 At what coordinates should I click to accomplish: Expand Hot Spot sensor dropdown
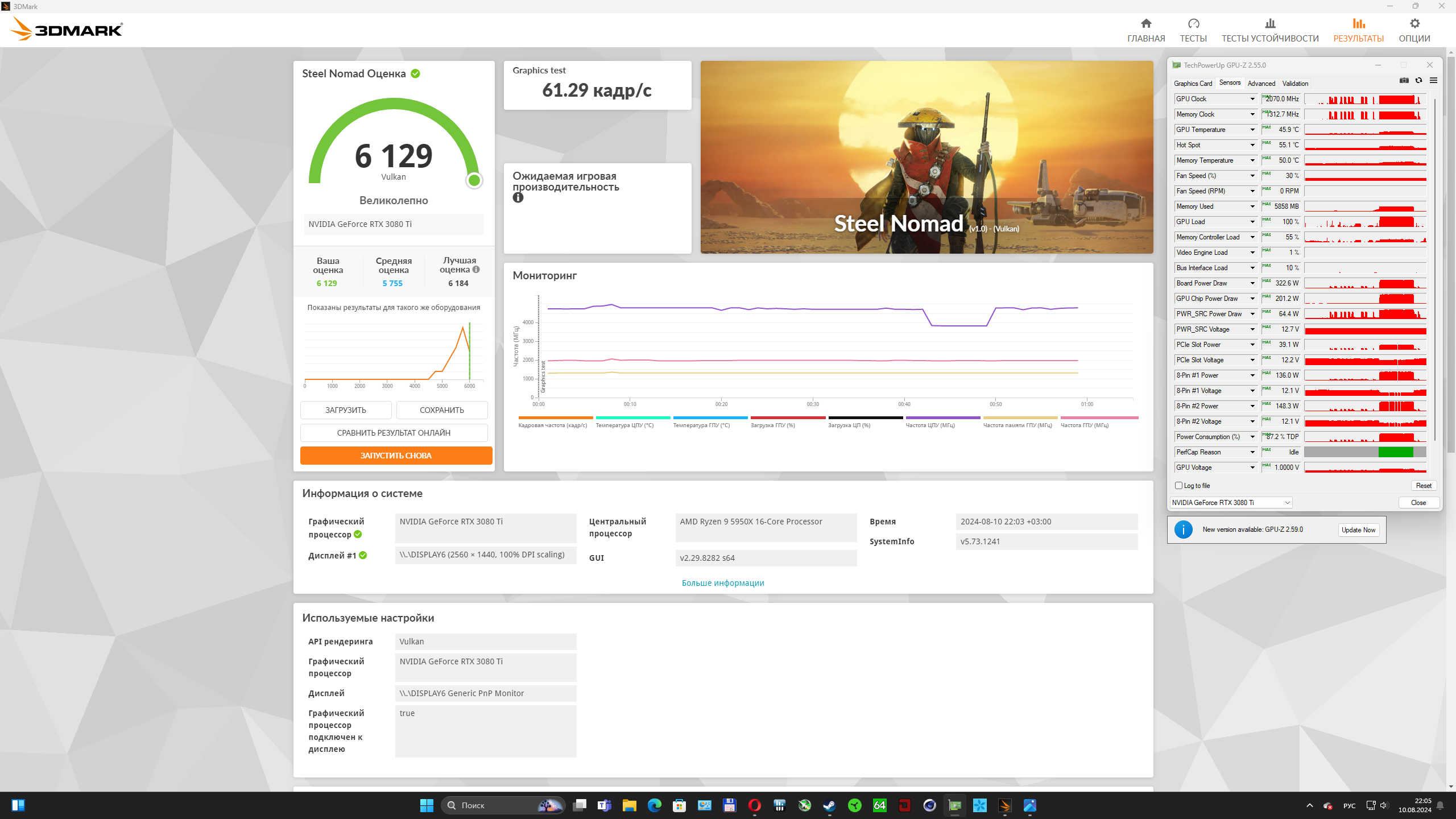(x=1252, y=145)
